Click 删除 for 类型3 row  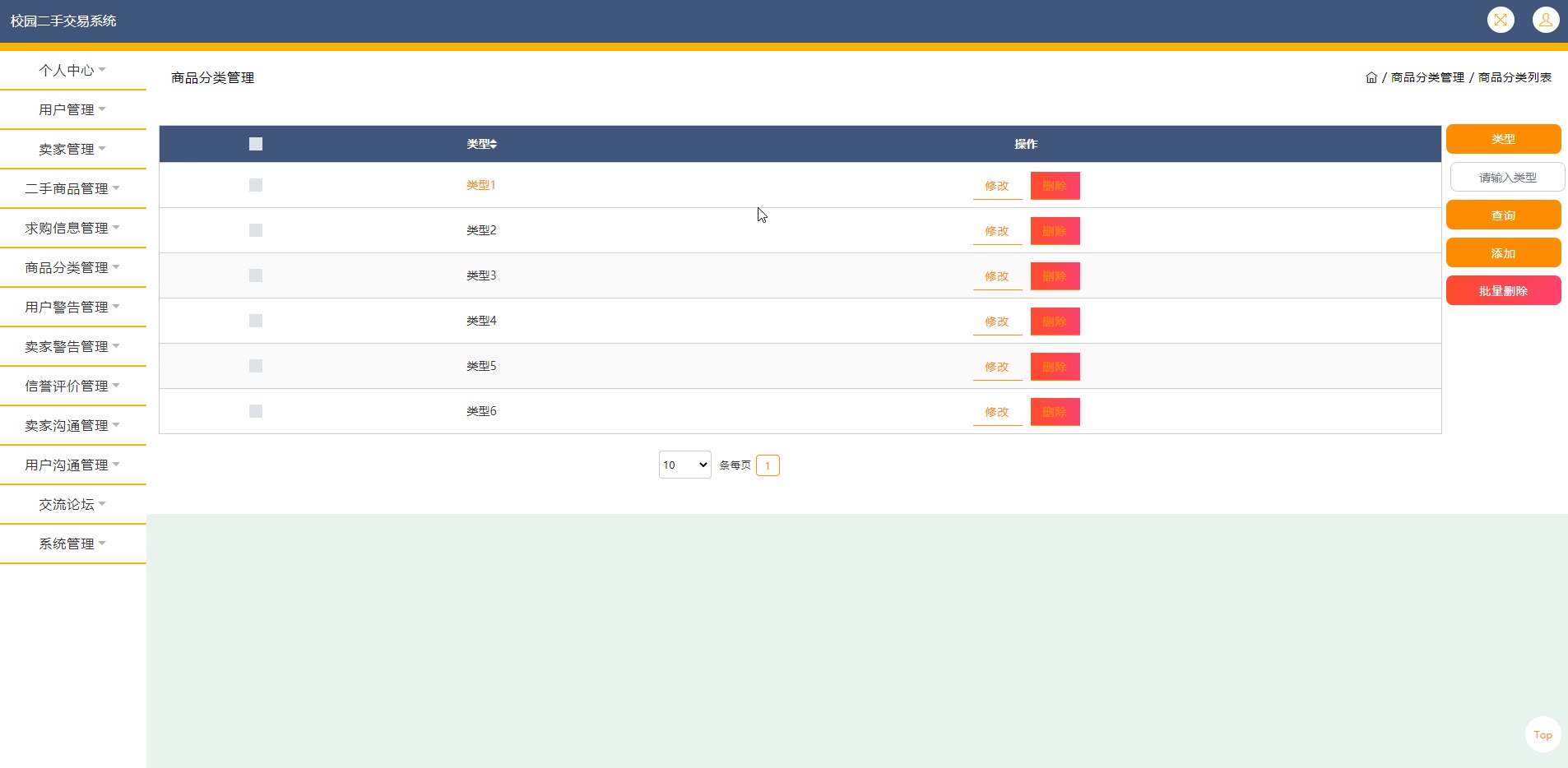pos(1055,276)
